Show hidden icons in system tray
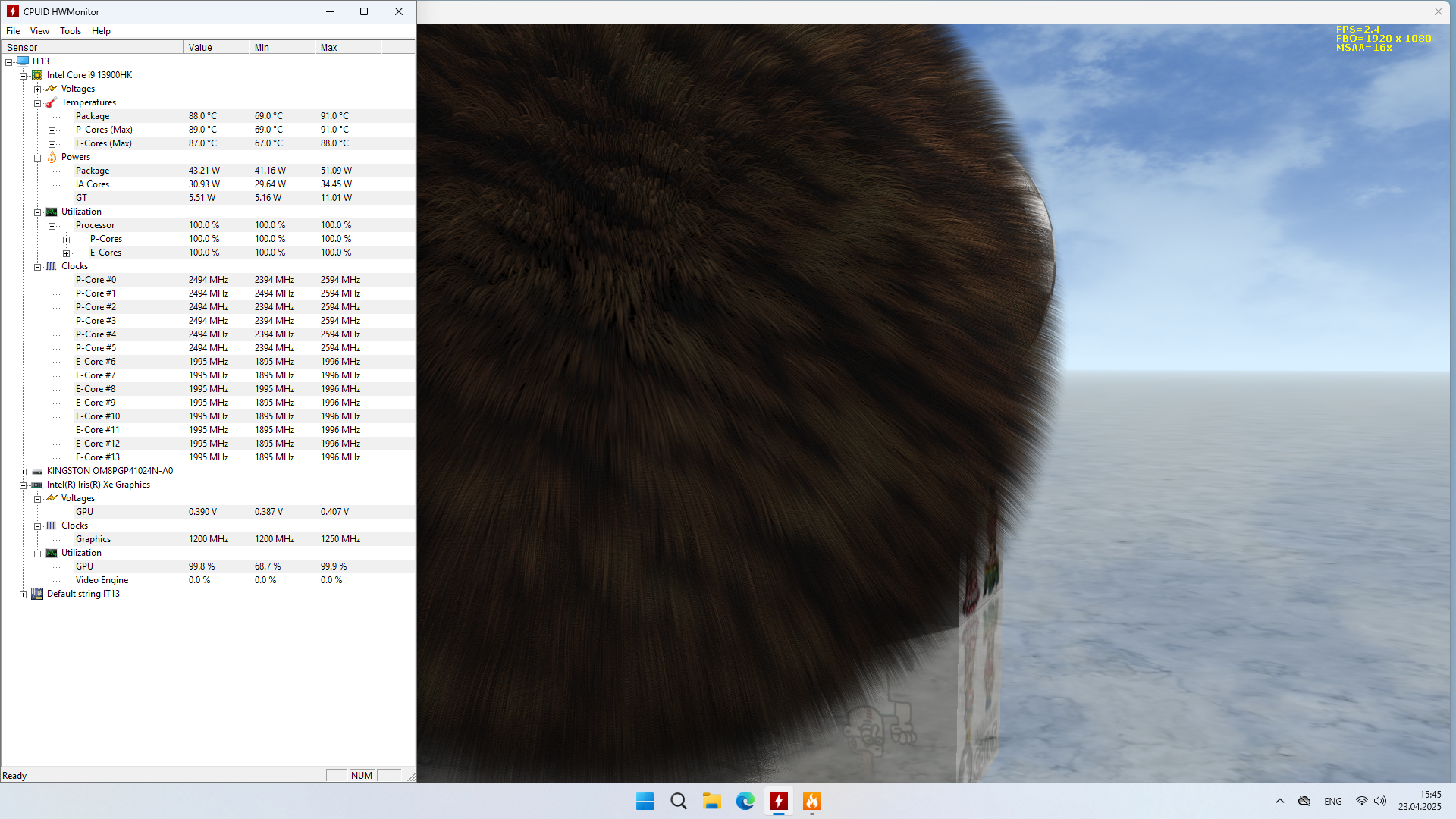Image resolution: width=1456 pixels, height=819 pixels. click(1280, 801)
